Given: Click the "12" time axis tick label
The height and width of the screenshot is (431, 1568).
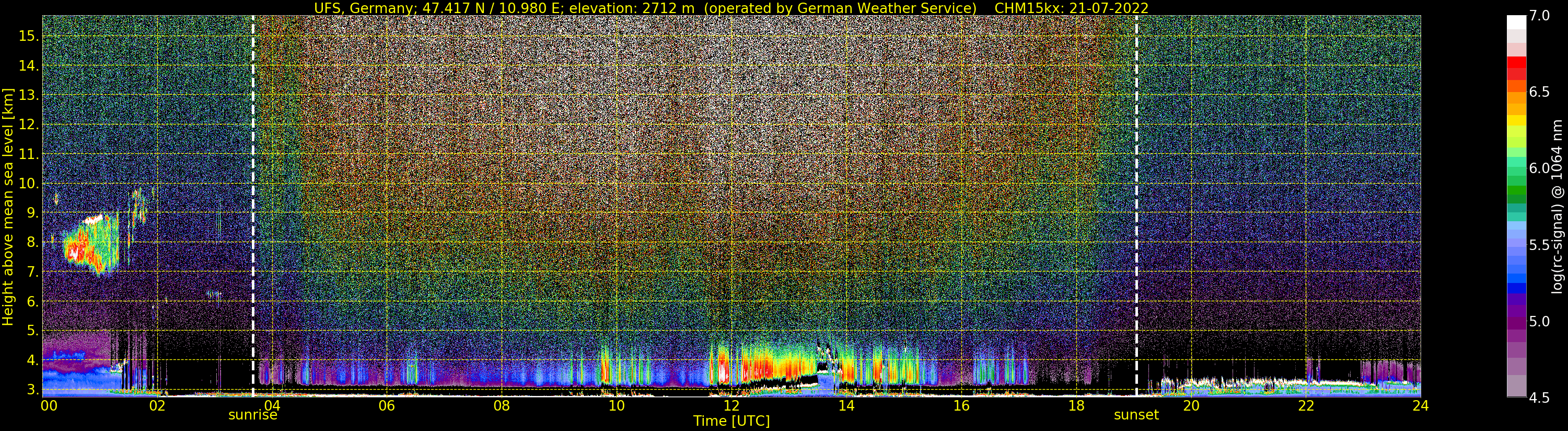Looking at the screenshot, I should point(731,406).
